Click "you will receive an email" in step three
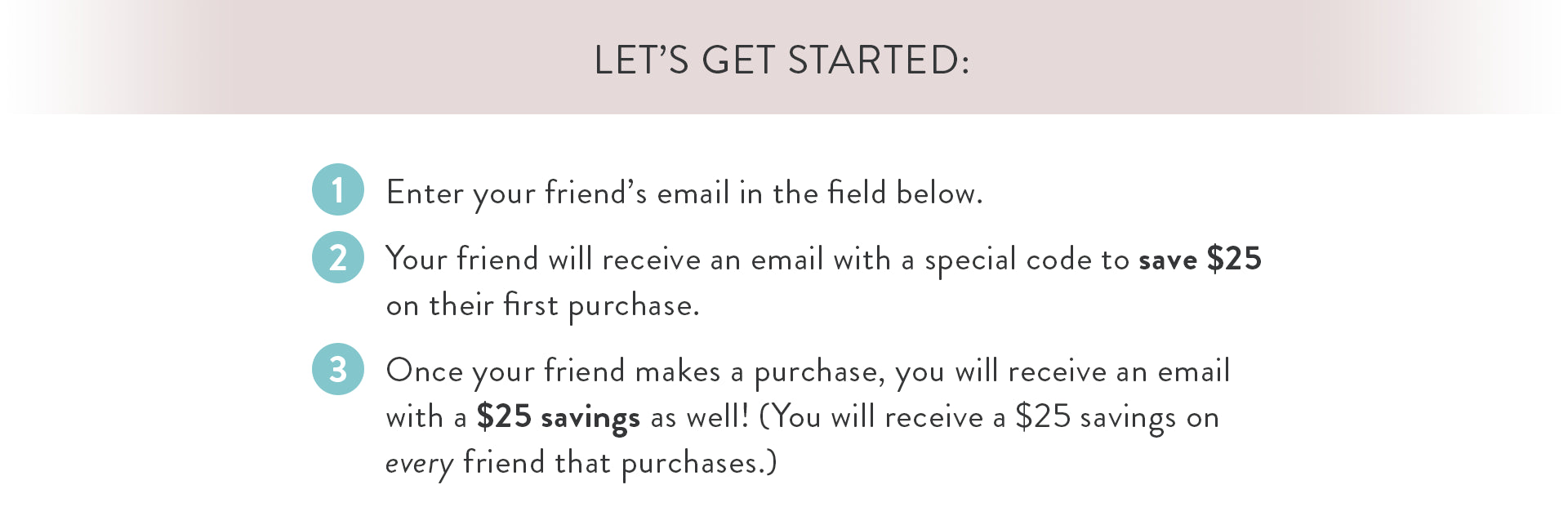 point(1062,371)
